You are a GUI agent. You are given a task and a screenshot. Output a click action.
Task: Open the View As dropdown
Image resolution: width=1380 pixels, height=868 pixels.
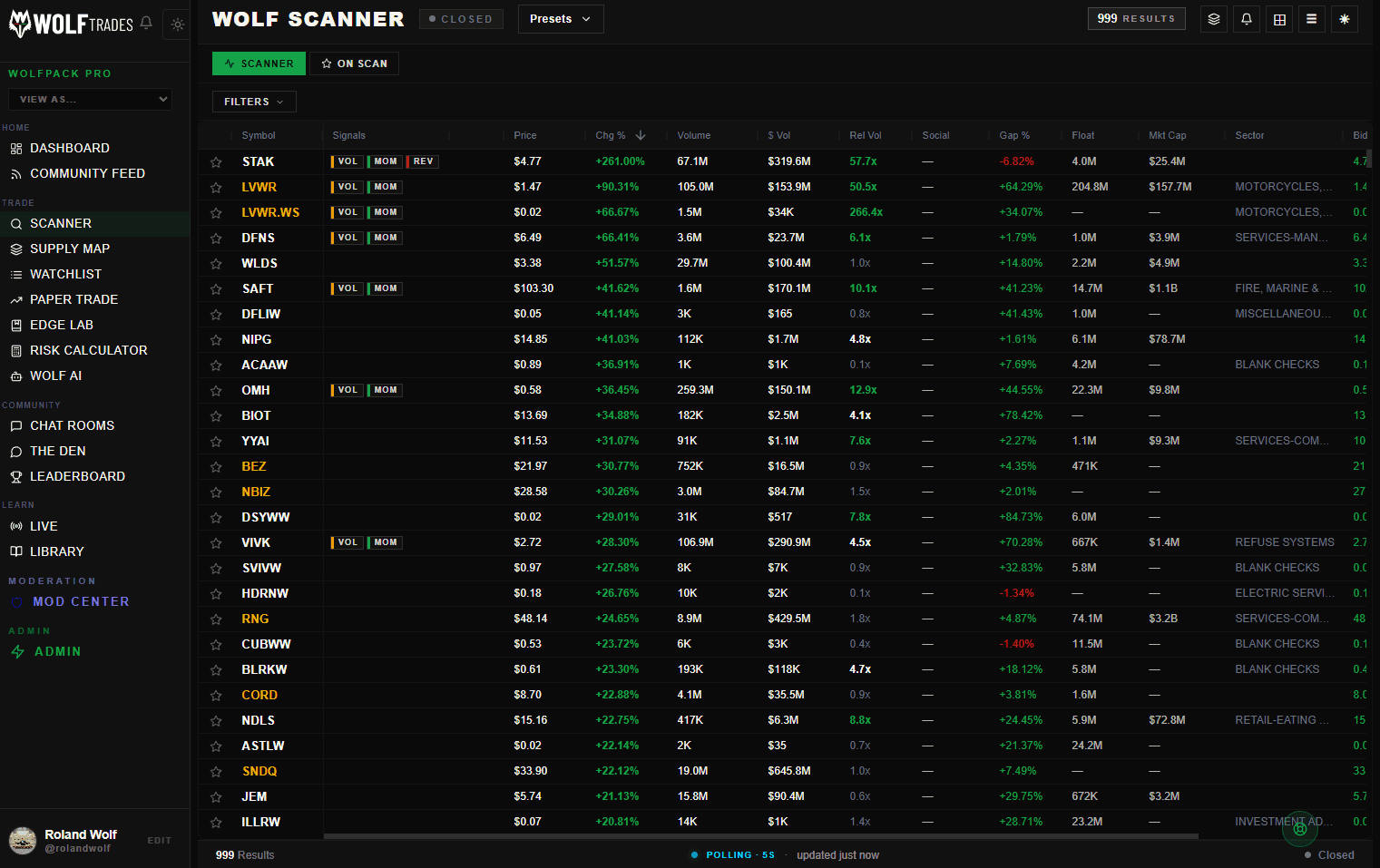pyautogui.click(x=90, y=99)
